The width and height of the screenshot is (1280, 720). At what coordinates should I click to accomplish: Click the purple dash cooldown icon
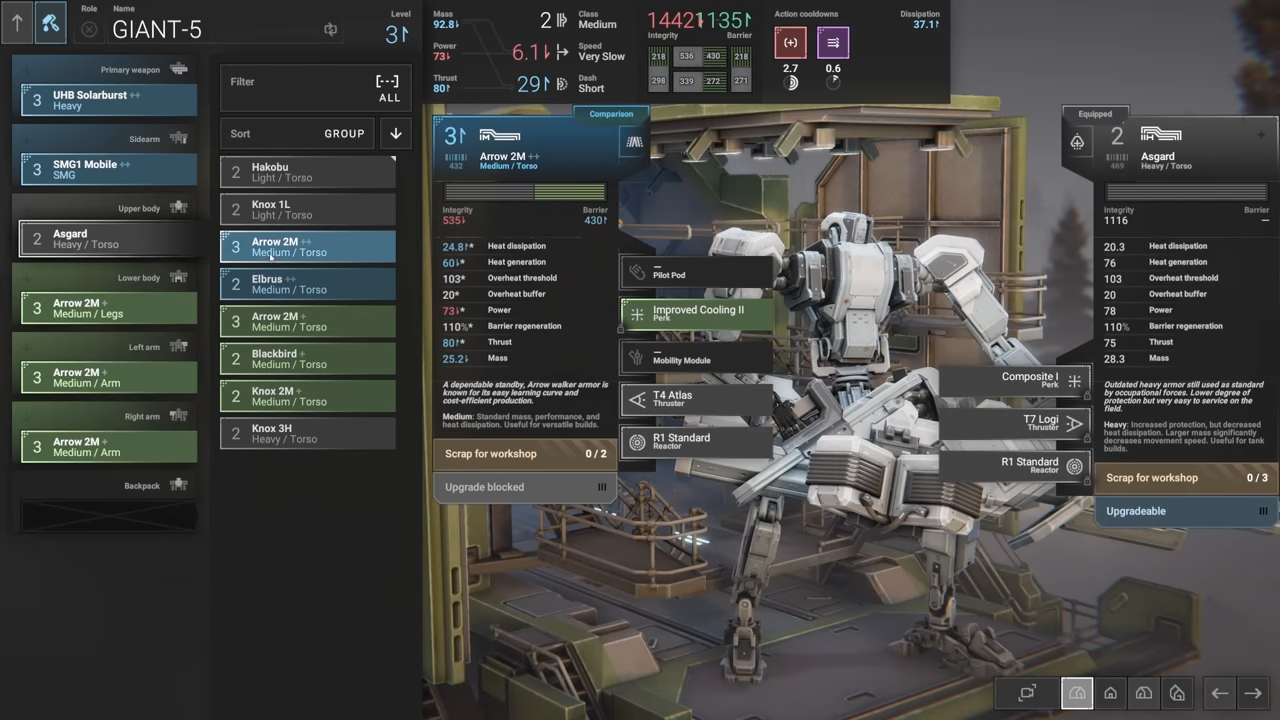(833, 43)
